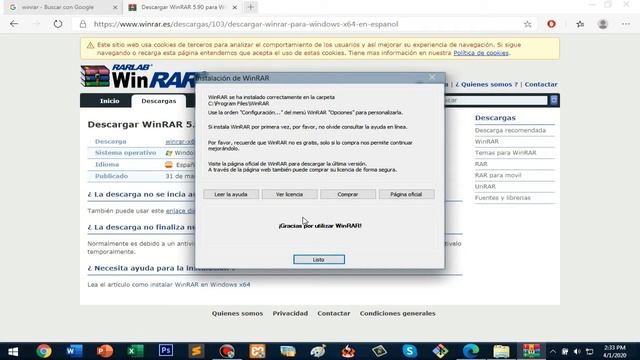The height and width of the screenshot is (360, 640).
Task: Go to the Inicio tab of the site
Action: point(110,101)
